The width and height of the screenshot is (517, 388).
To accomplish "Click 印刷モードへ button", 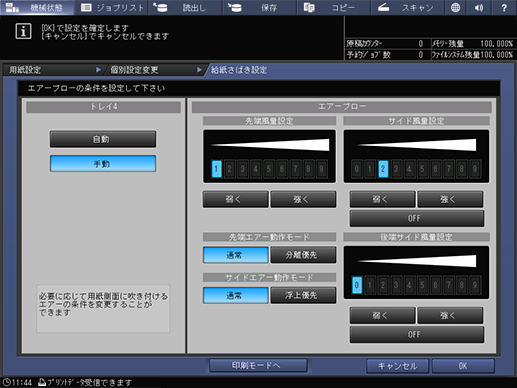I will tap(258, 366).
